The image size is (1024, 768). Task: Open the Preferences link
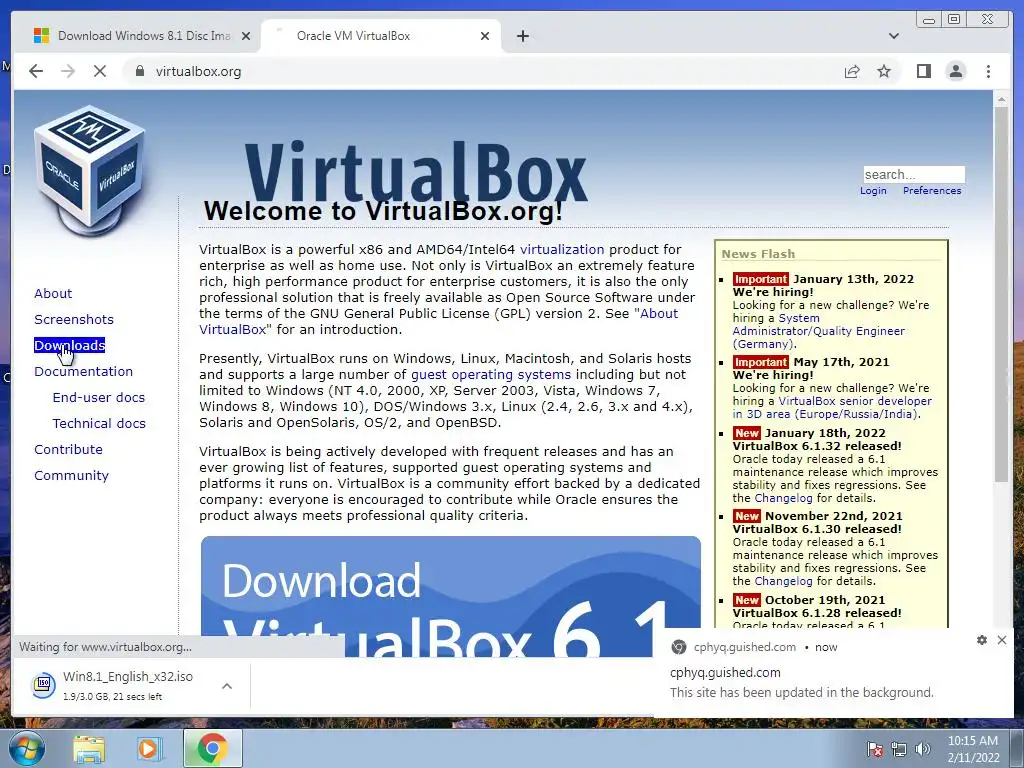[932, 191]
